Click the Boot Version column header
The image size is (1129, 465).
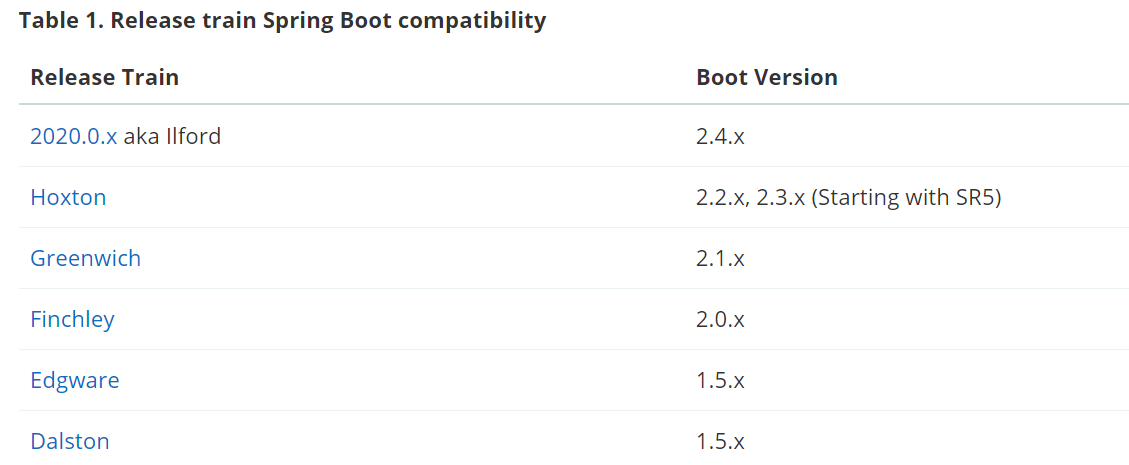tap(766, 77)
